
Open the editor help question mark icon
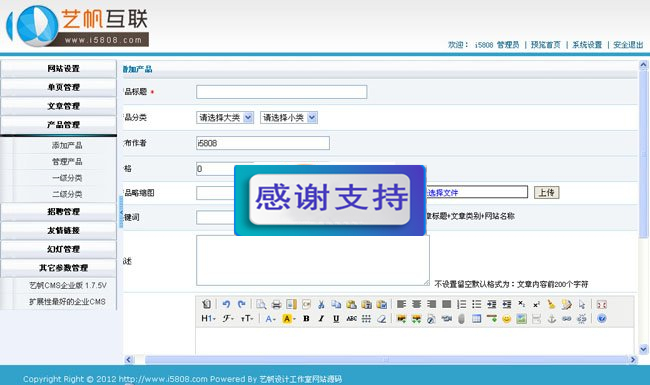click(x=602, y=319)
